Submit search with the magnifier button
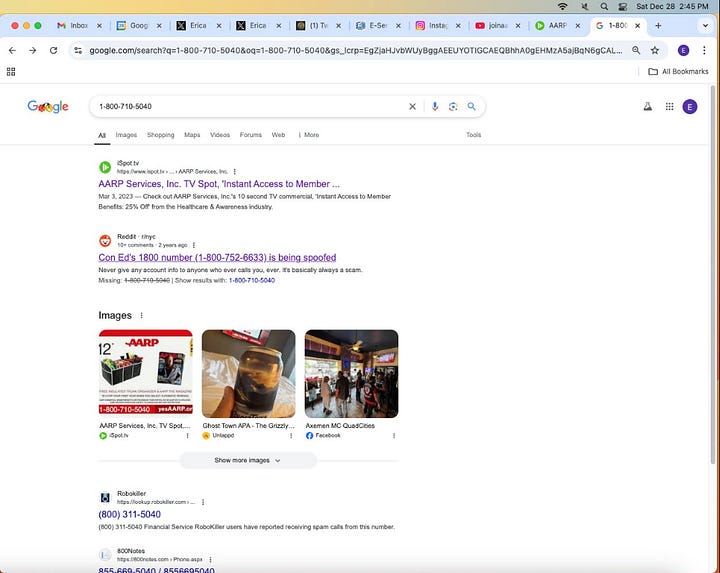 click(x=472, y=107)
